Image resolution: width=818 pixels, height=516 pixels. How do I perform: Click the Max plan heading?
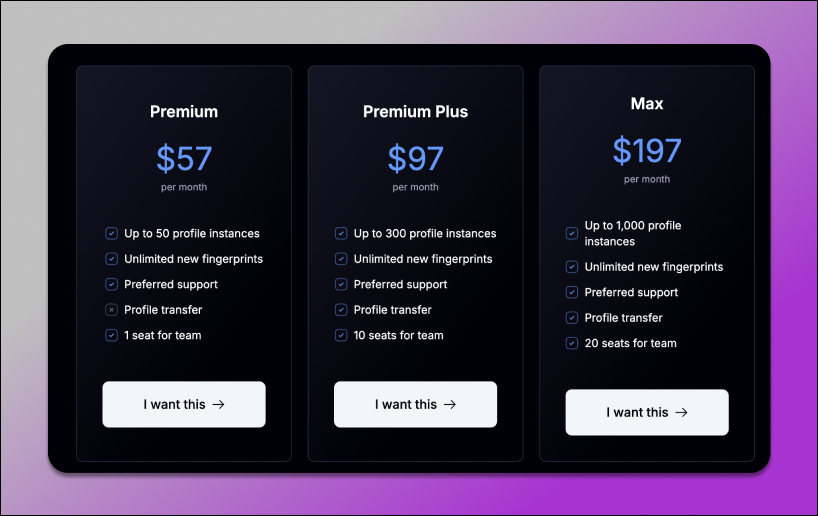647,104
